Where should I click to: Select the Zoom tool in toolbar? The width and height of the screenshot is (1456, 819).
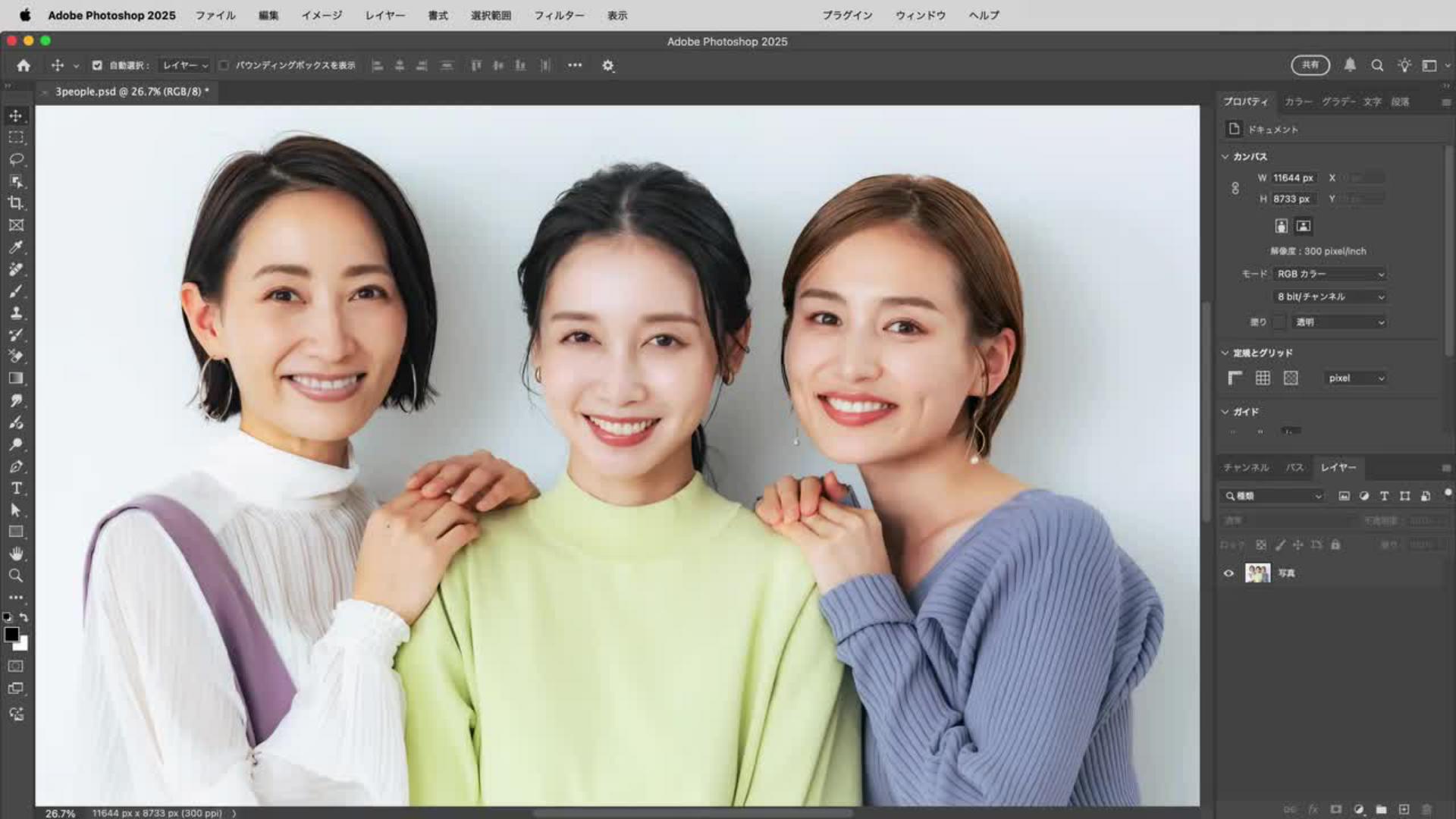point(16,576)
